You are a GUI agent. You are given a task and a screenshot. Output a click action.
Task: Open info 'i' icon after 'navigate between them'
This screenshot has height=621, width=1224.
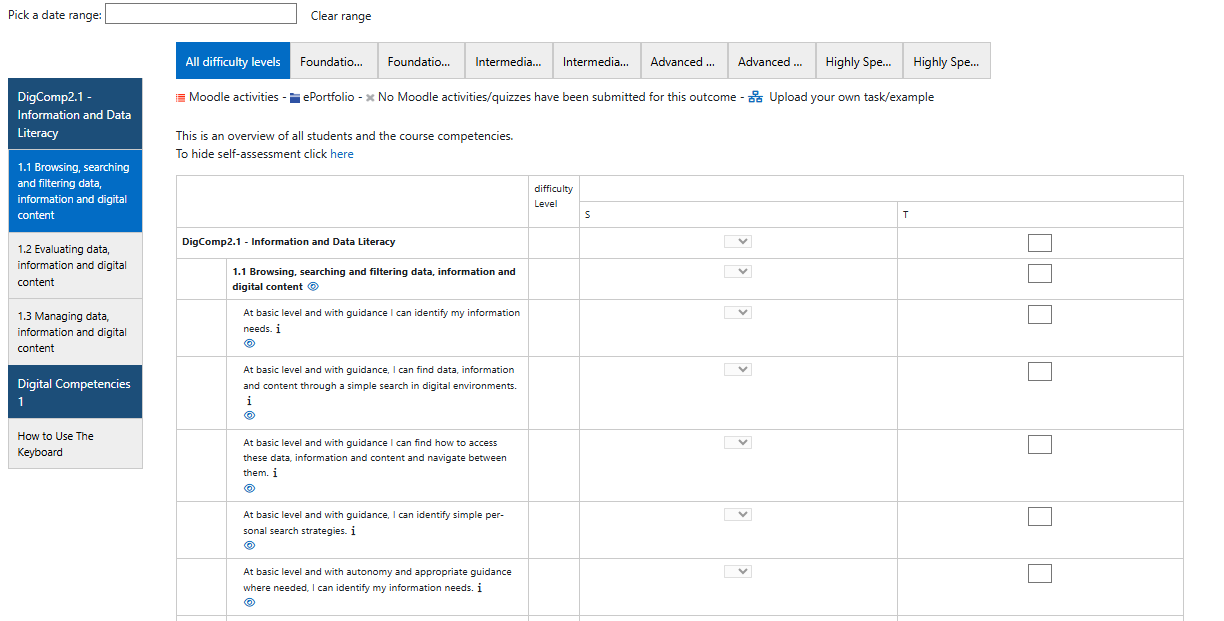tap(275, 473)
